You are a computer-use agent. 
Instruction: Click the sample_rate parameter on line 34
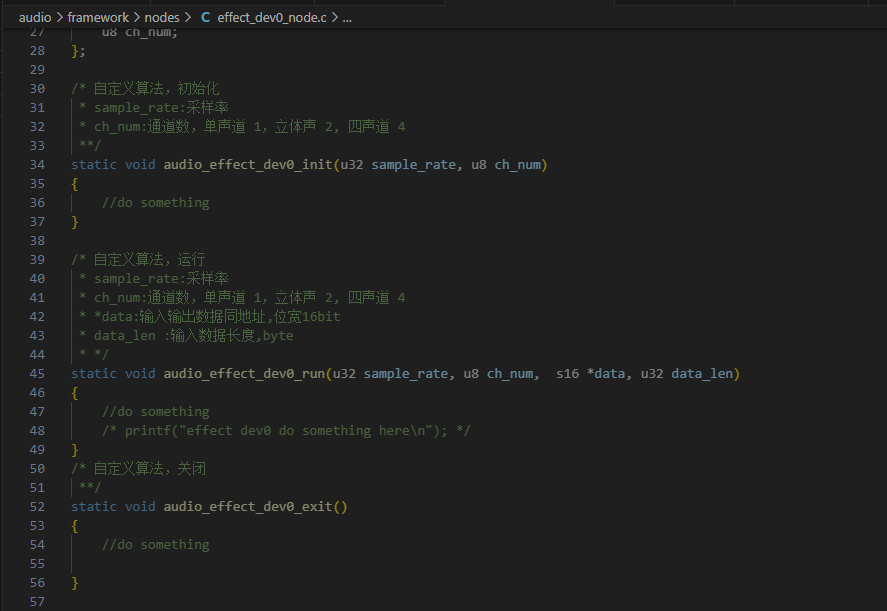pos(414,165)
